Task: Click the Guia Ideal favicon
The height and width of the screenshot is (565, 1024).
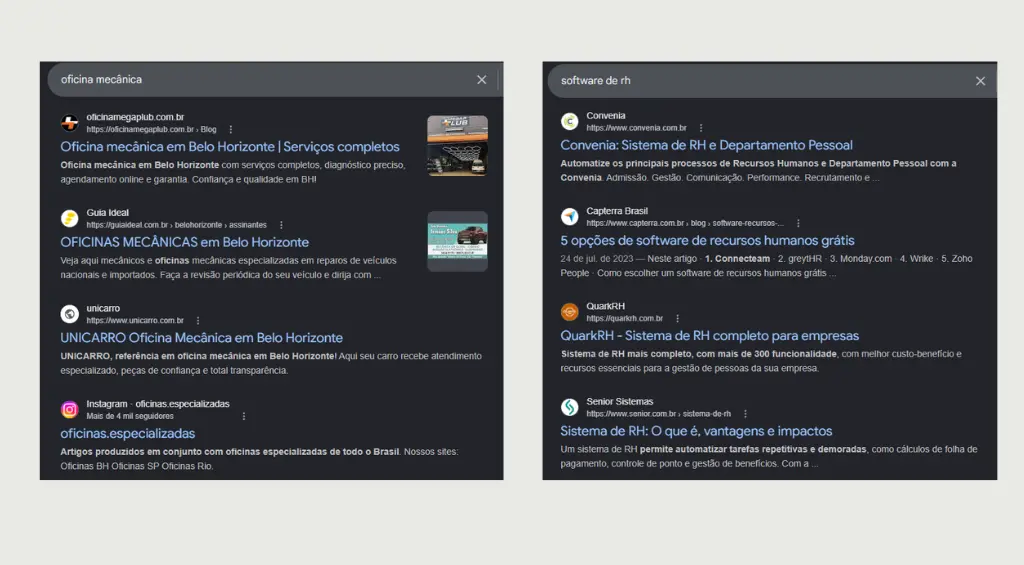Action: click(x=70, y=218)
